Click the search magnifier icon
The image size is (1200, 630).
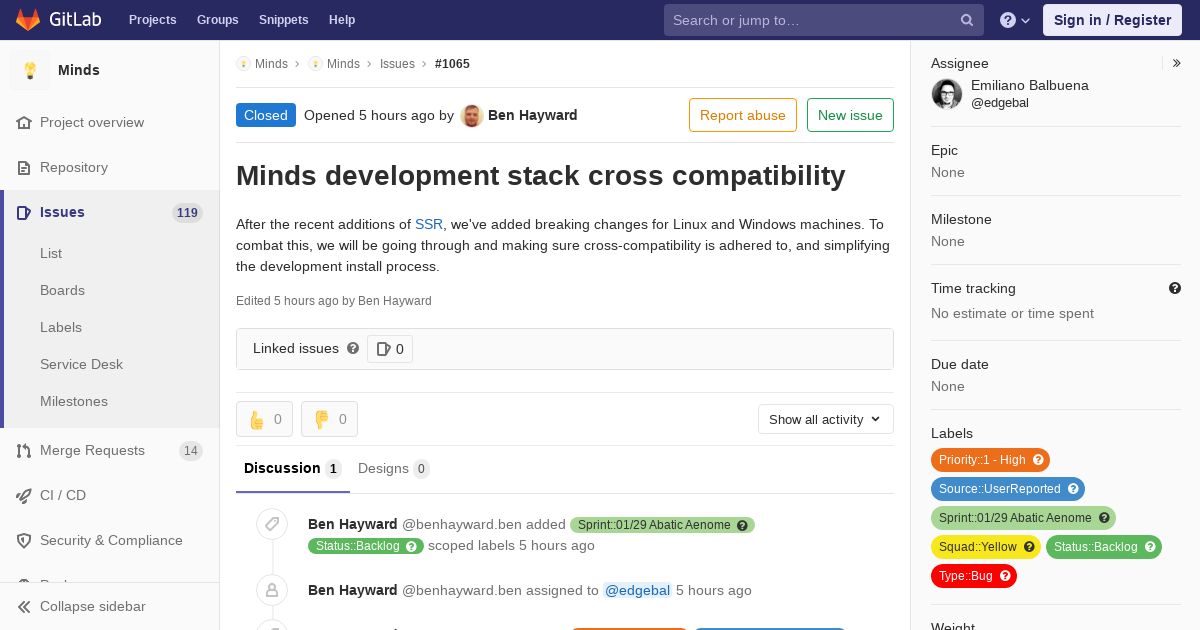pos(967,20)
